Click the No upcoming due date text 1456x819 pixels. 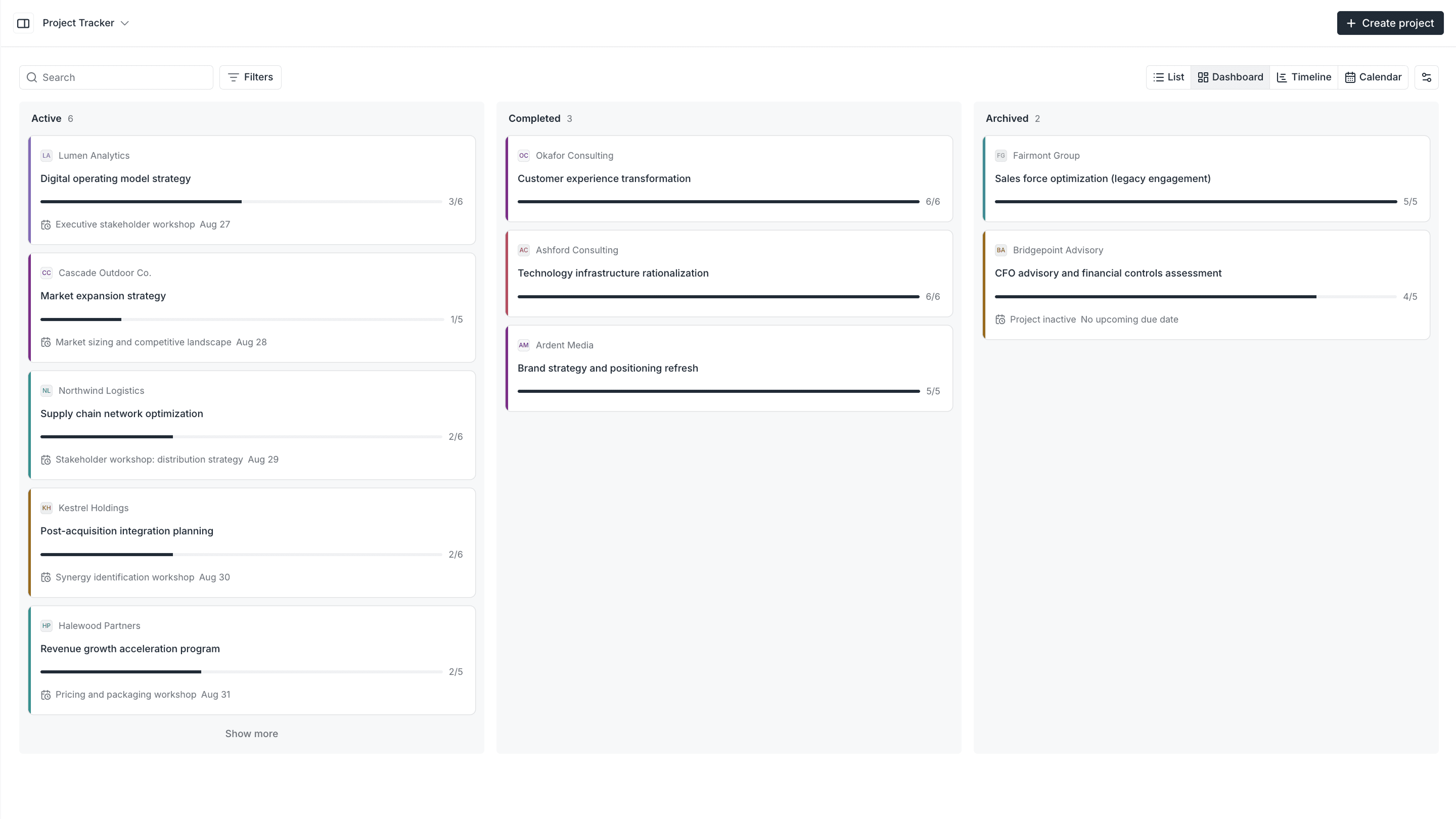[x=1129, y=320]
